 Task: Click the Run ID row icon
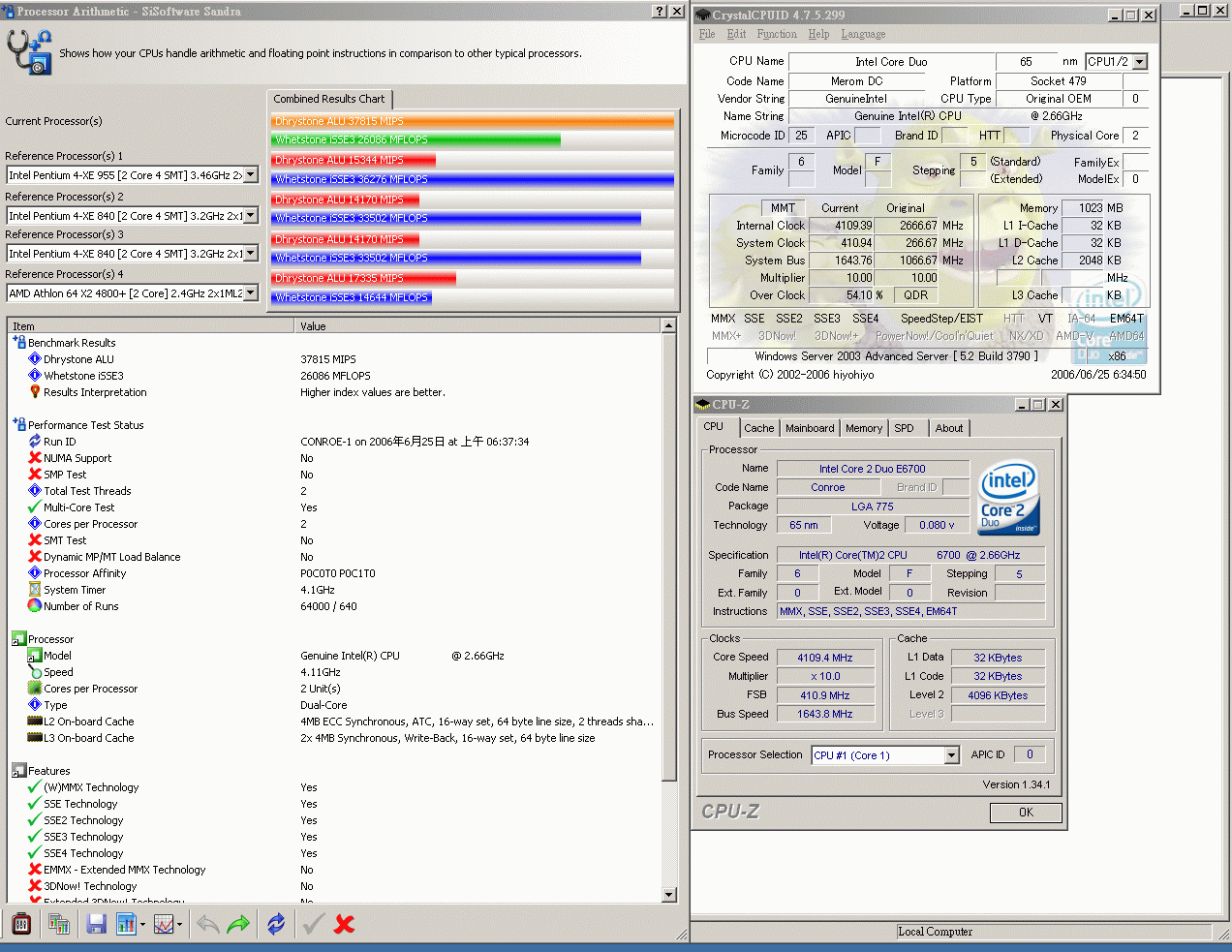pyautogui.click(x=35, y=442)
